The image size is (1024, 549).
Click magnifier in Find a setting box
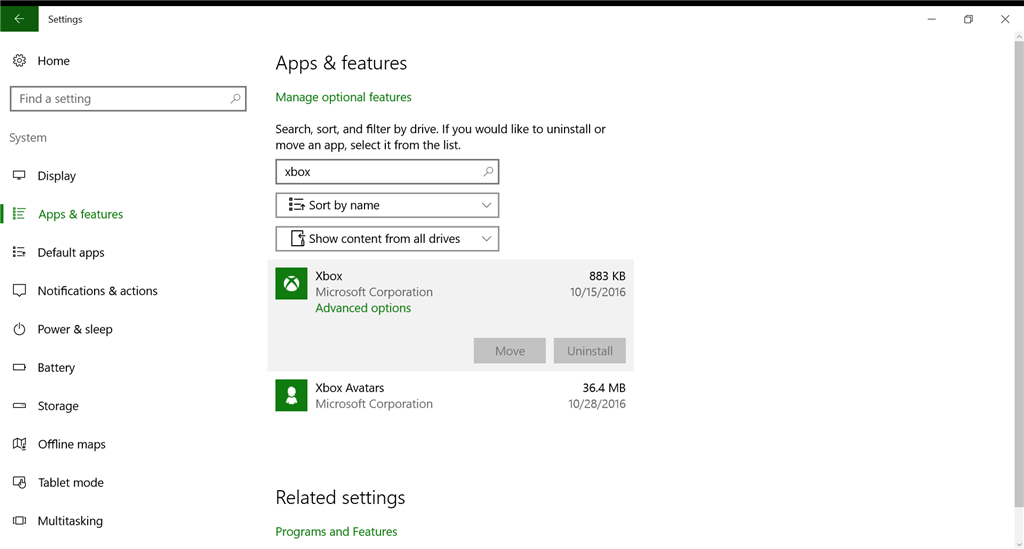(235, 99)
